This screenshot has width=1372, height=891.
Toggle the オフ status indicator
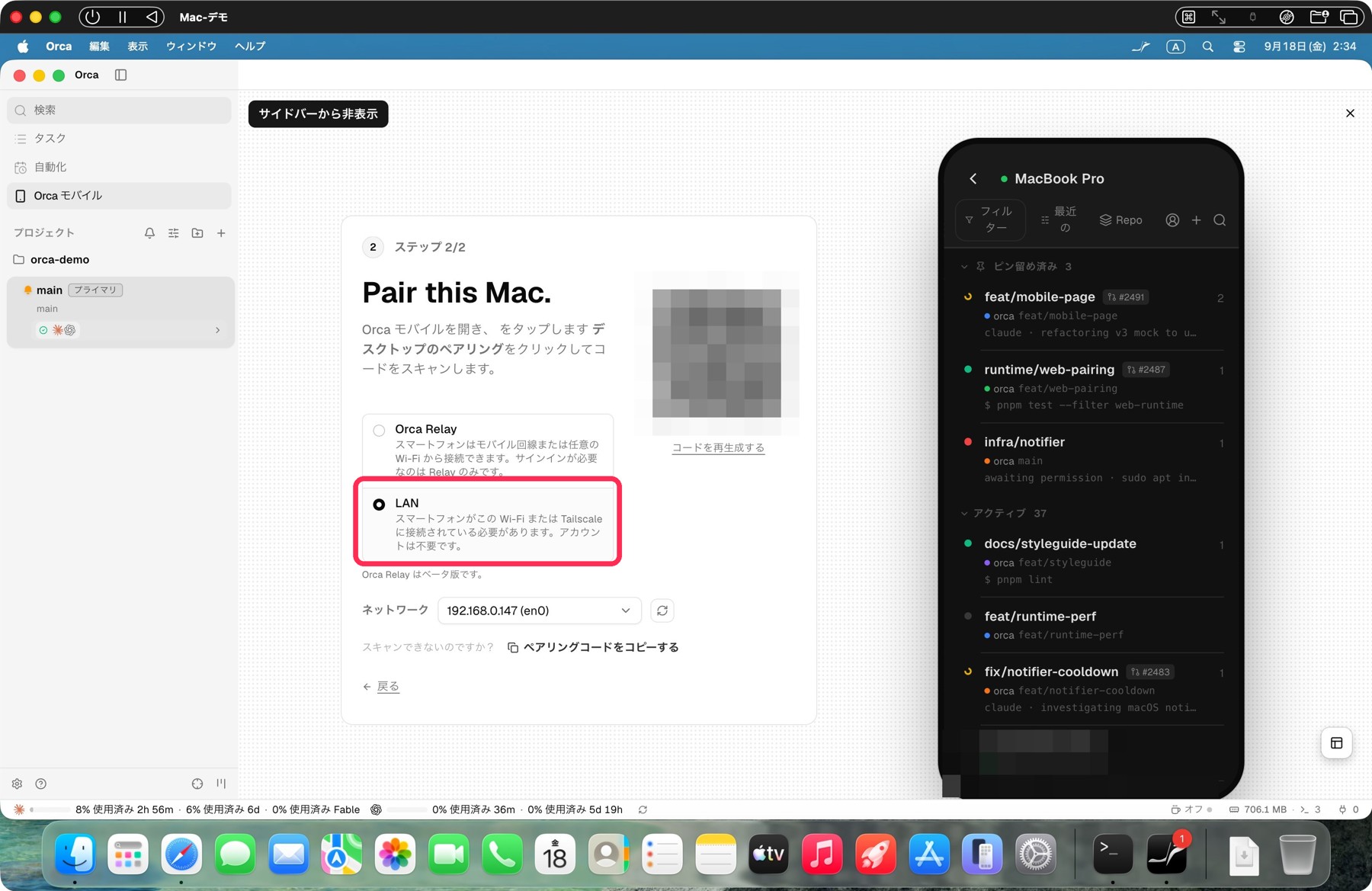point(1191,809)
